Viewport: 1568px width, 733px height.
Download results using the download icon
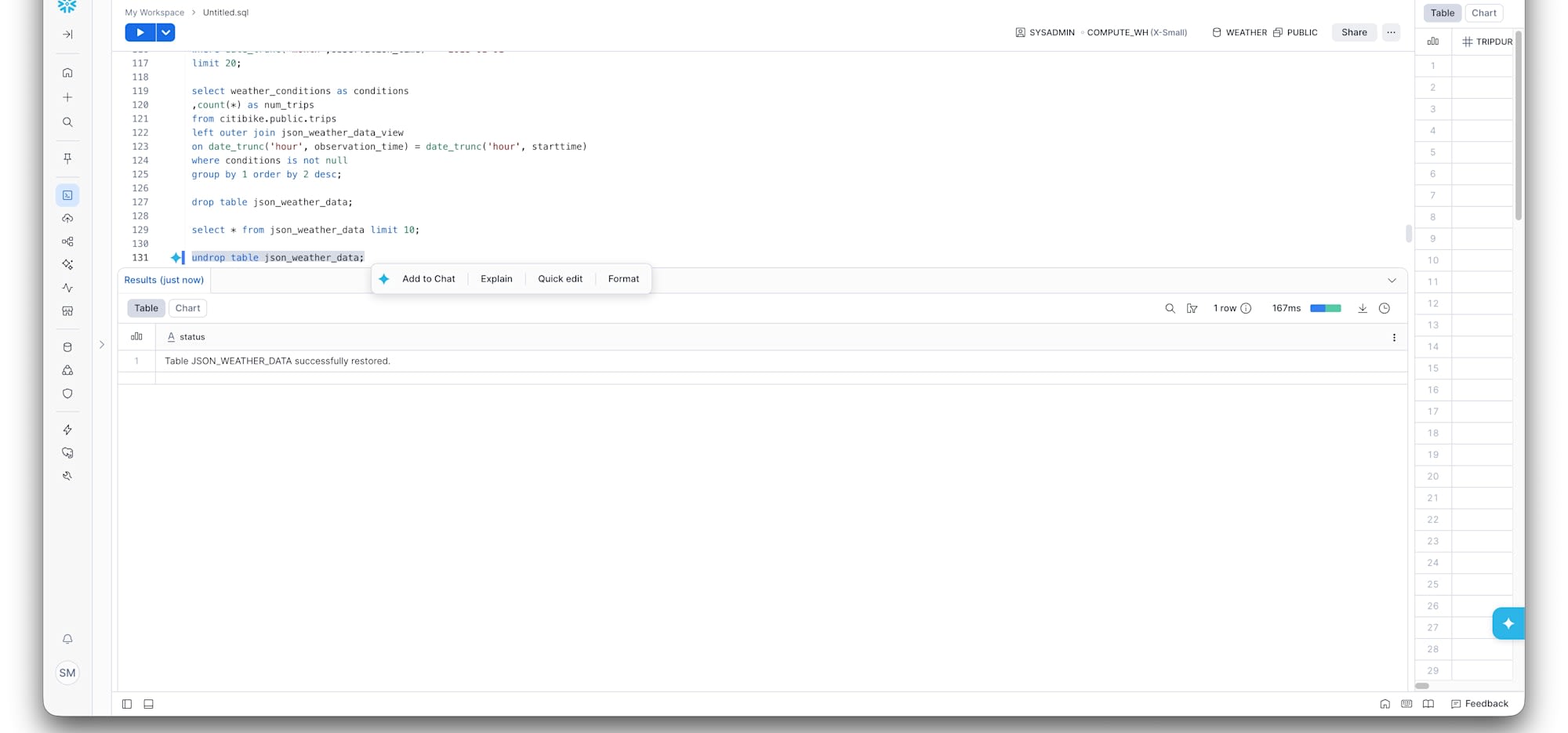click(x=1363, y=308)
